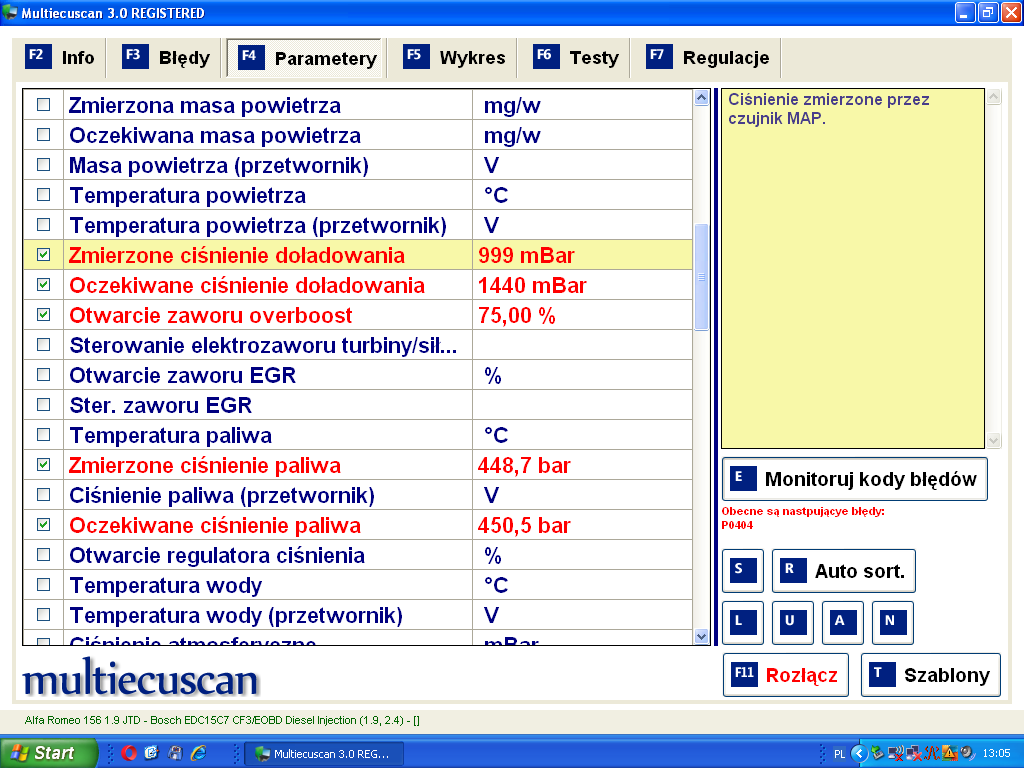
Task: Open the Windows Start menu
Action: pyautogui.click(x=48, y=753)
